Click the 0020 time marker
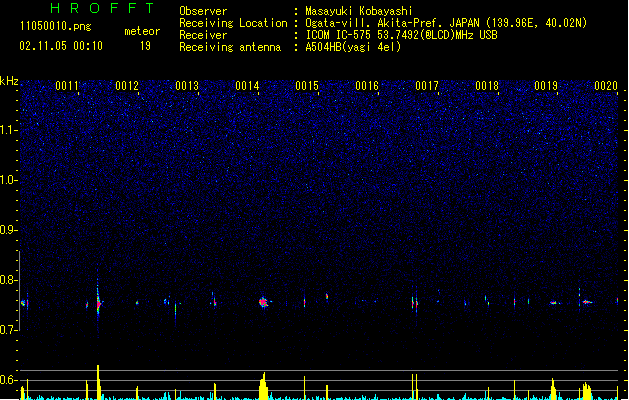 (606, 86)
